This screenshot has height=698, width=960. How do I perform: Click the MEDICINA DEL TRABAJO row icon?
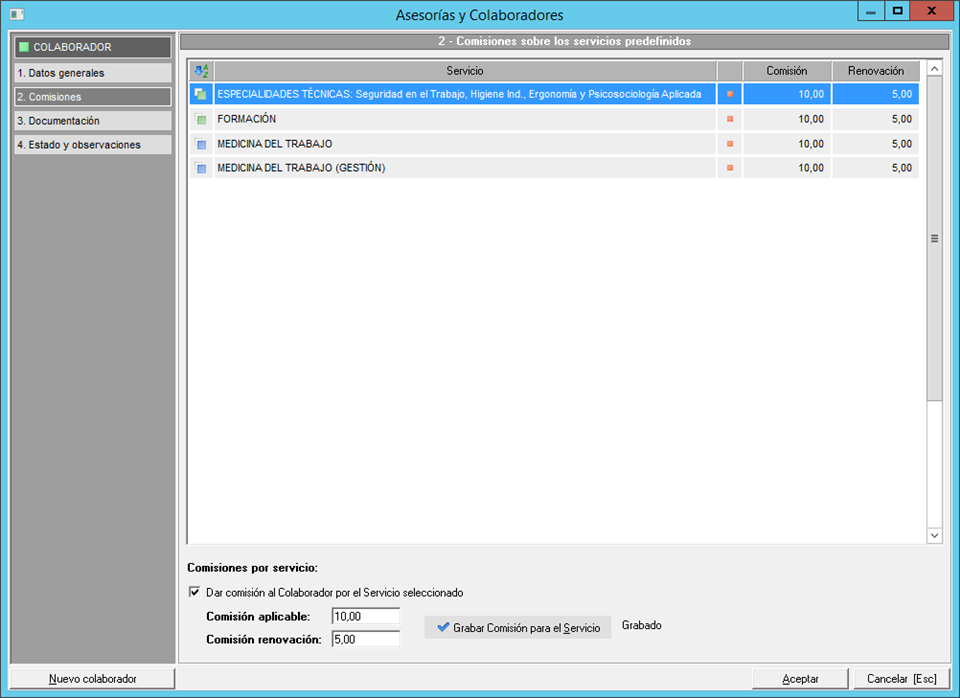201,144
